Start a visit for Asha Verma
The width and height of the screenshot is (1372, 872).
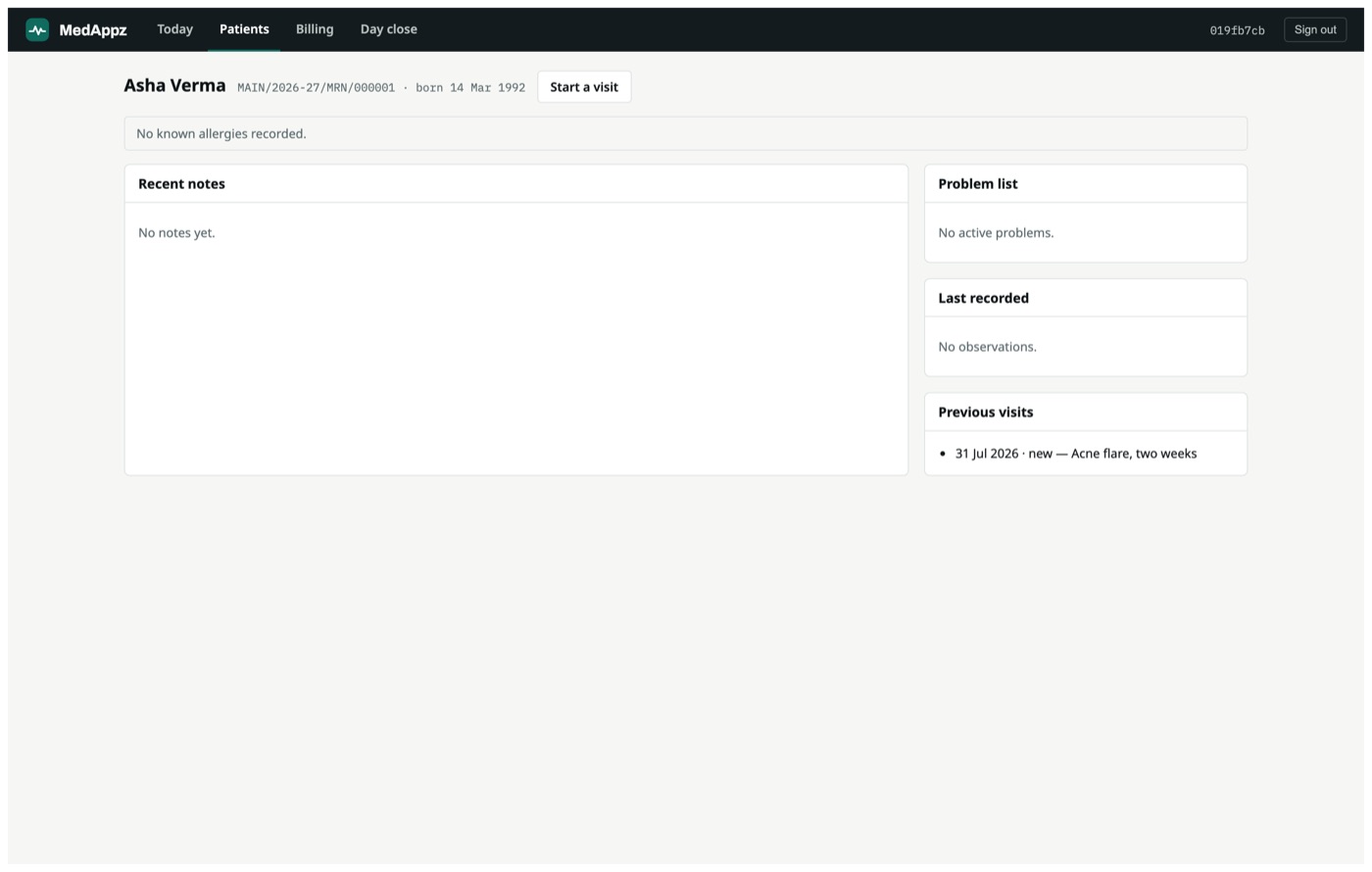(x=584, y=87)
